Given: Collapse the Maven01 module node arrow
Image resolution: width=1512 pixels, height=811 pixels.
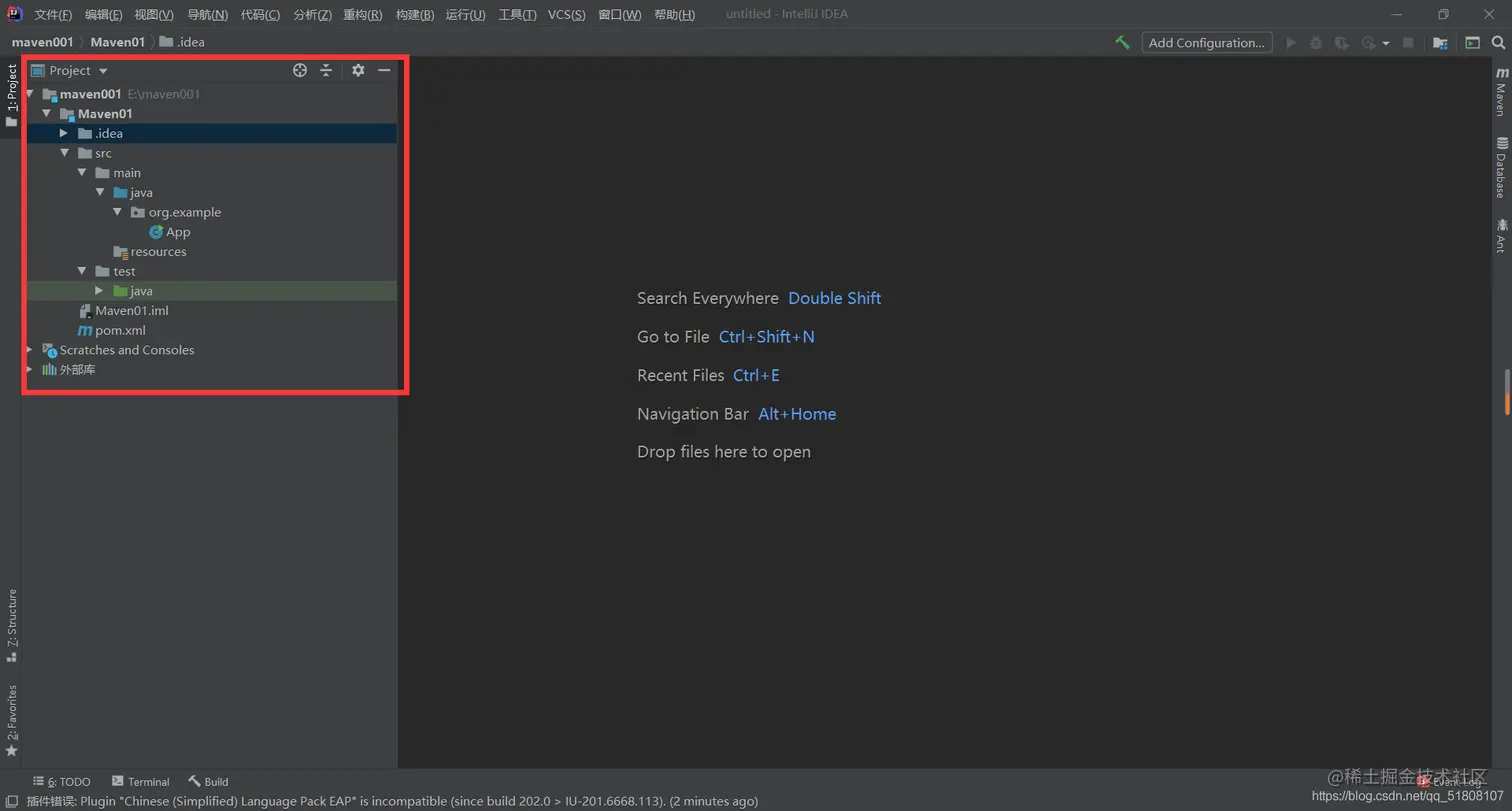Looking at the screenshot, I should click(46, 114).
